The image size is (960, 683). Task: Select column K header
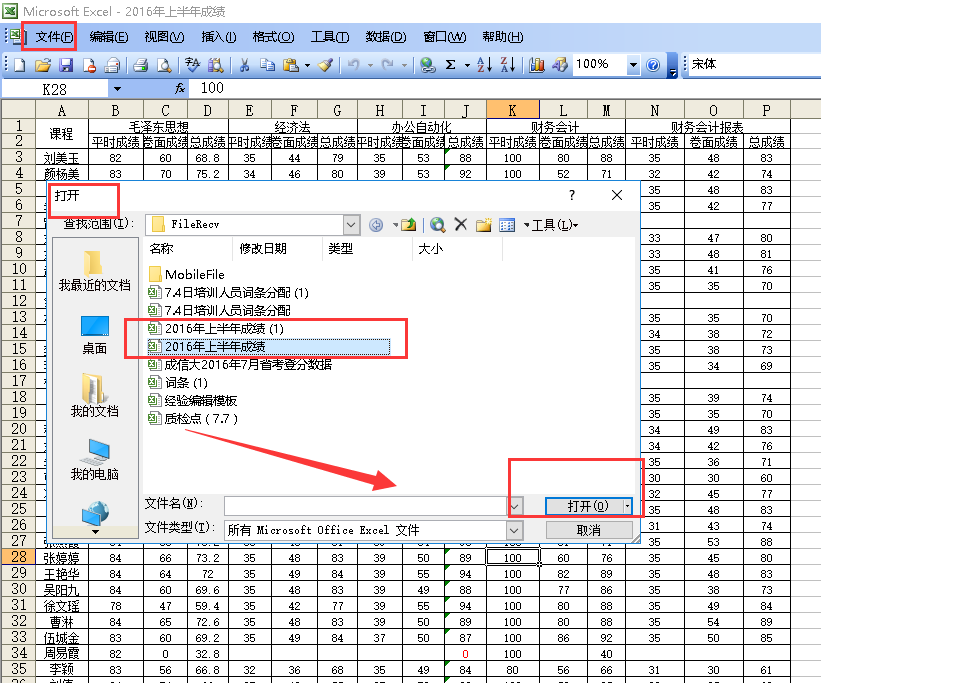coord(512,110)
